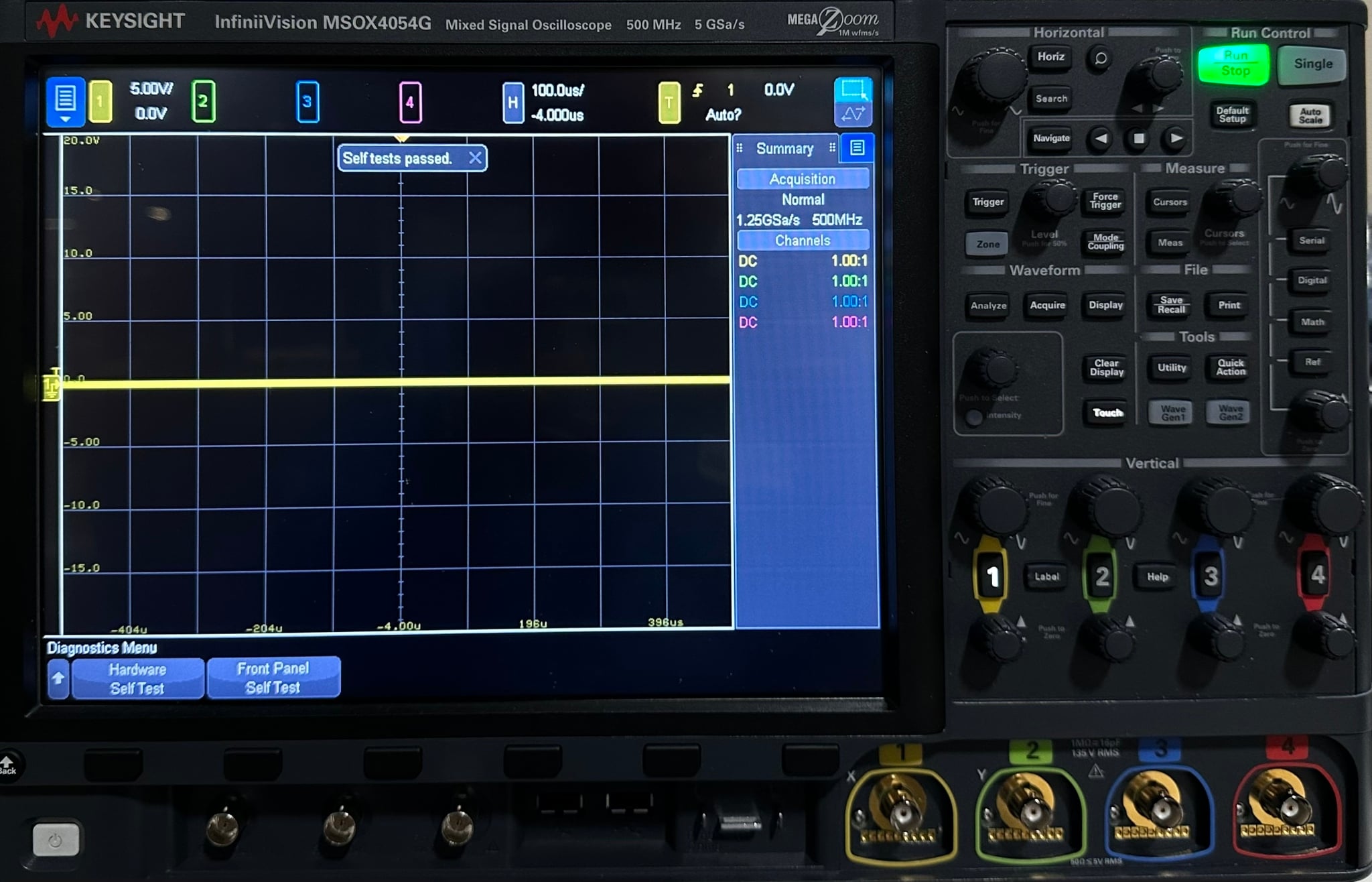Click the Auto? trigger mode text
The width and height of the screenshot is (1372, 882).
[x=723, y=115]
